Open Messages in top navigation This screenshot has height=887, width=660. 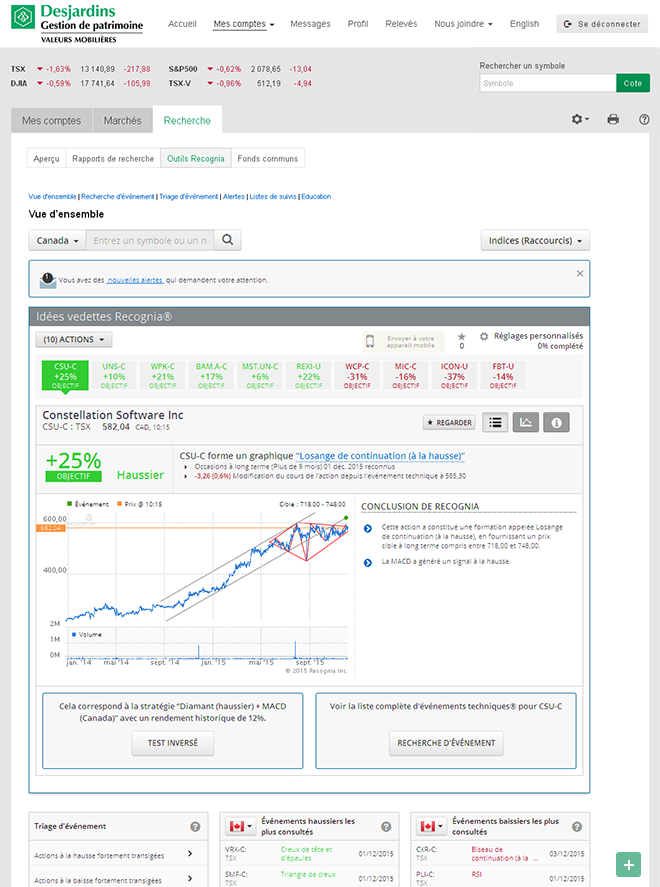[310, 24]
